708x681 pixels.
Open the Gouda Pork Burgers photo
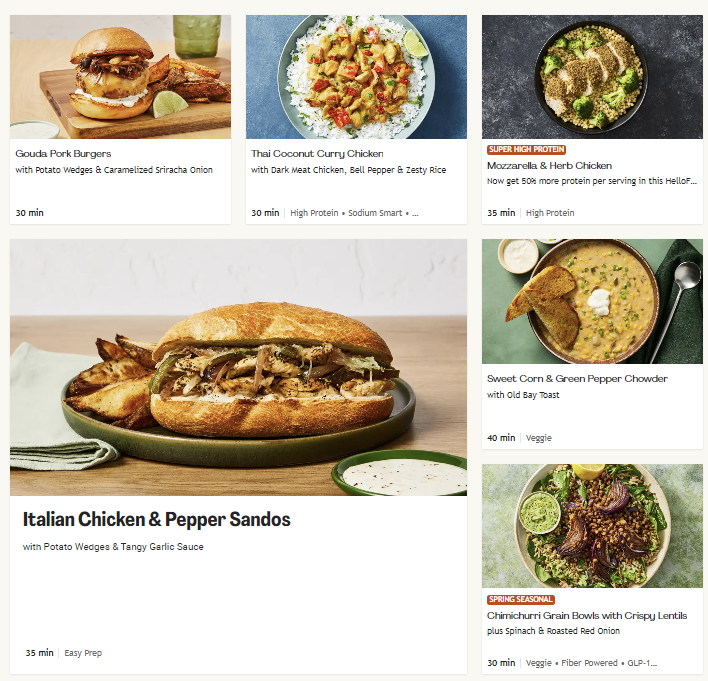point(120,77)
